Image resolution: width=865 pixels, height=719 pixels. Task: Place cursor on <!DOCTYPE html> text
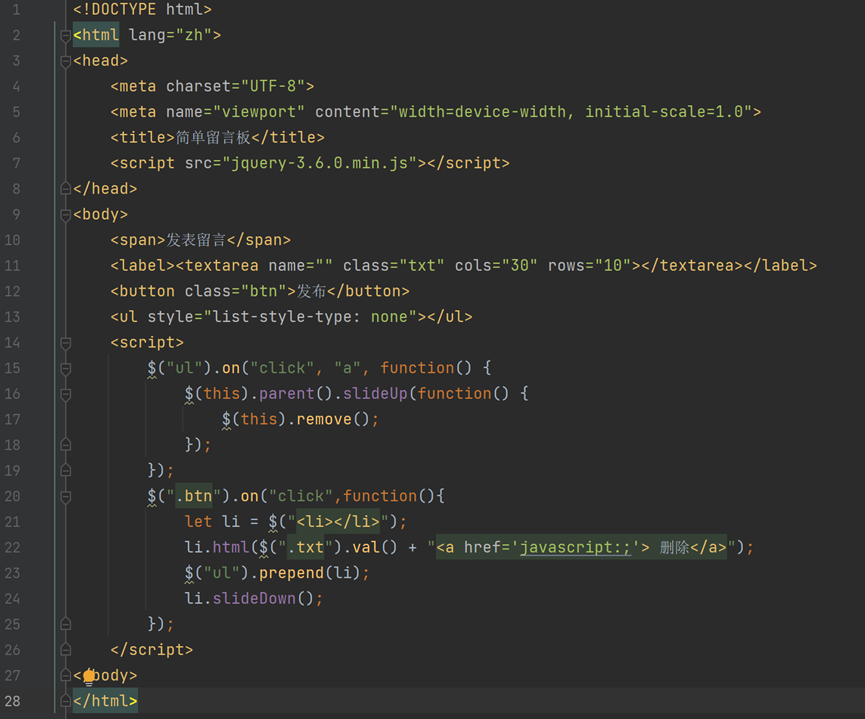pyautogui.click(x=142, y=9)
